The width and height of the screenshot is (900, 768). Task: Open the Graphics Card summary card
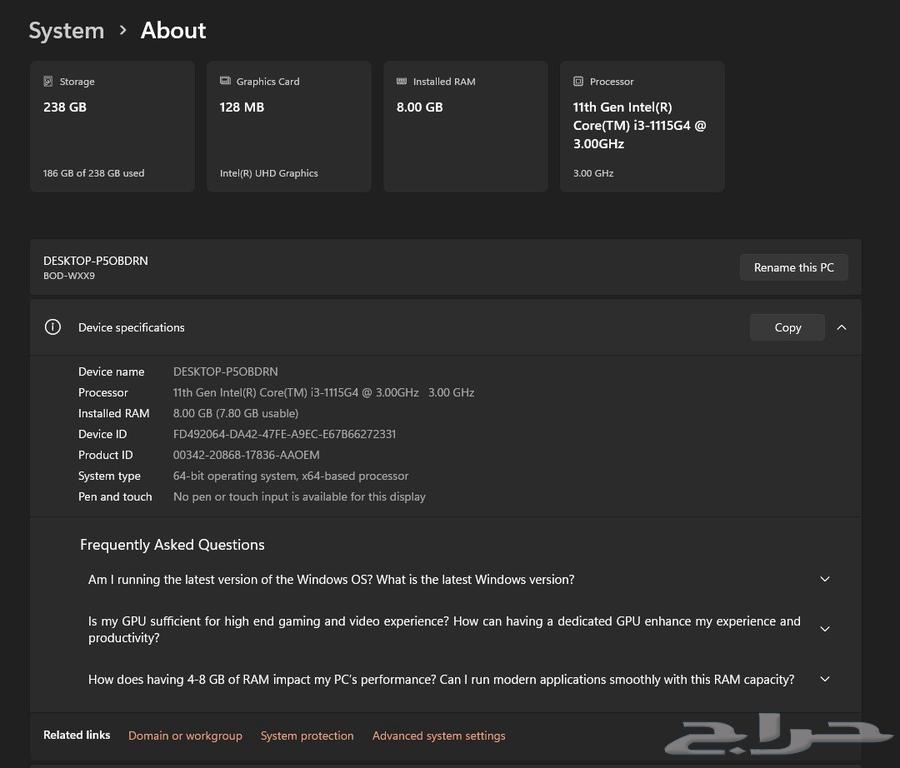289,125
